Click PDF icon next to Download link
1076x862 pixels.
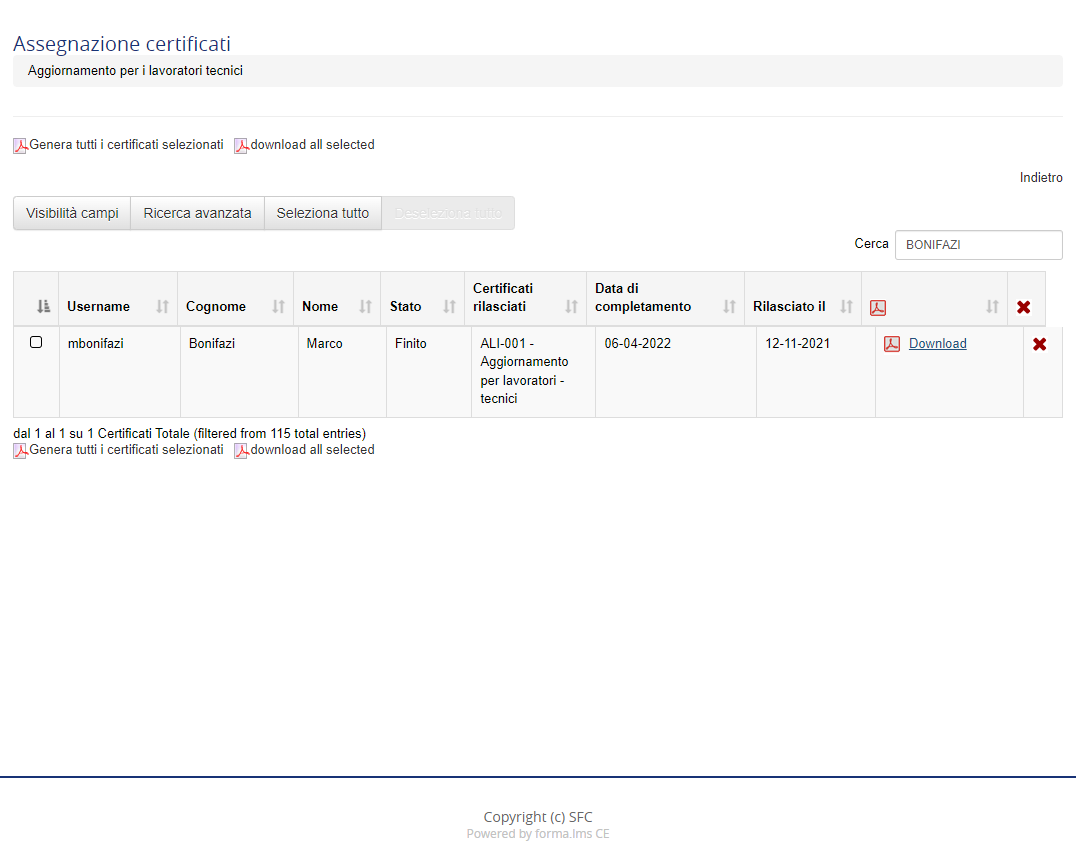click(892, 344)
